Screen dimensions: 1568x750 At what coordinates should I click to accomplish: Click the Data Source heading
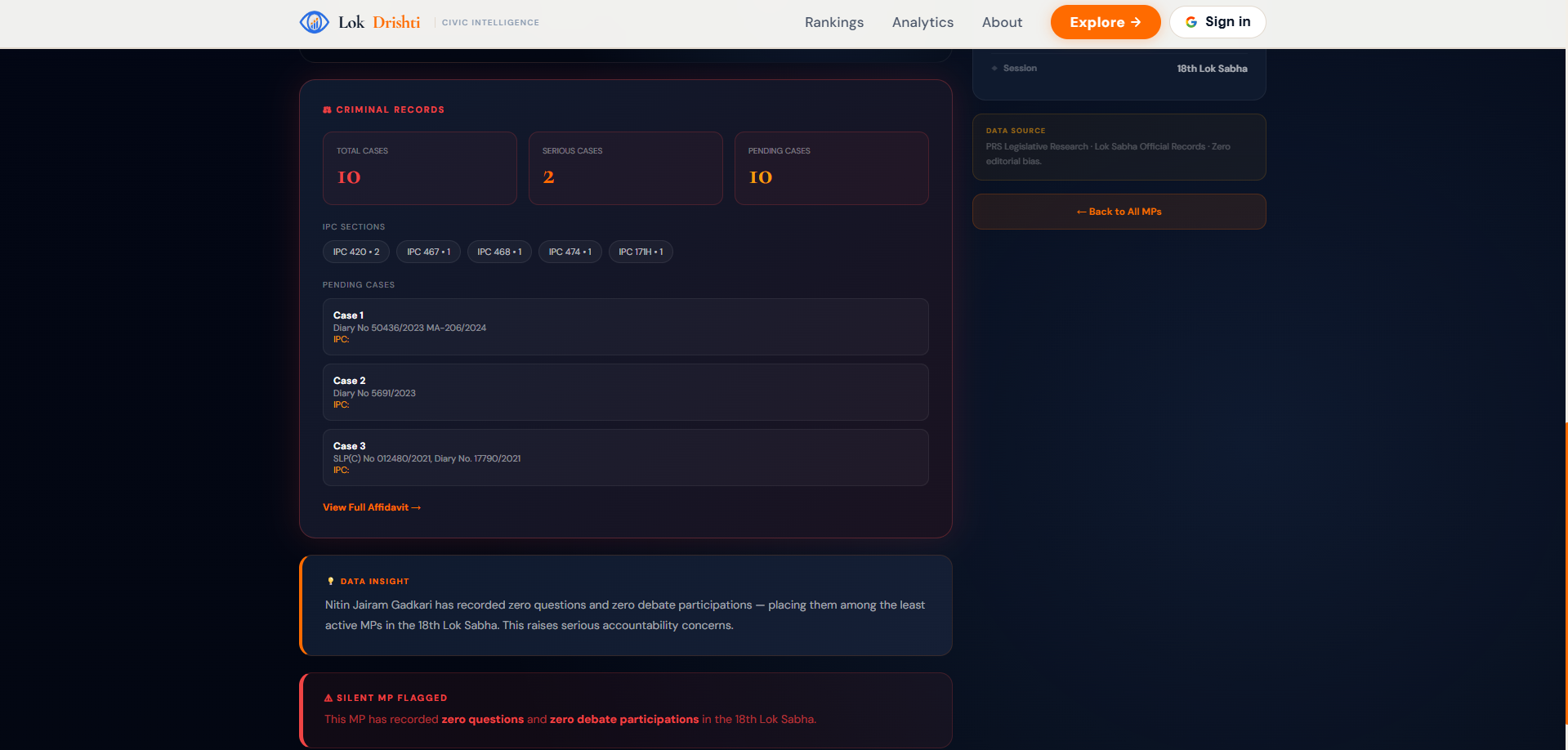point(1016,131)
